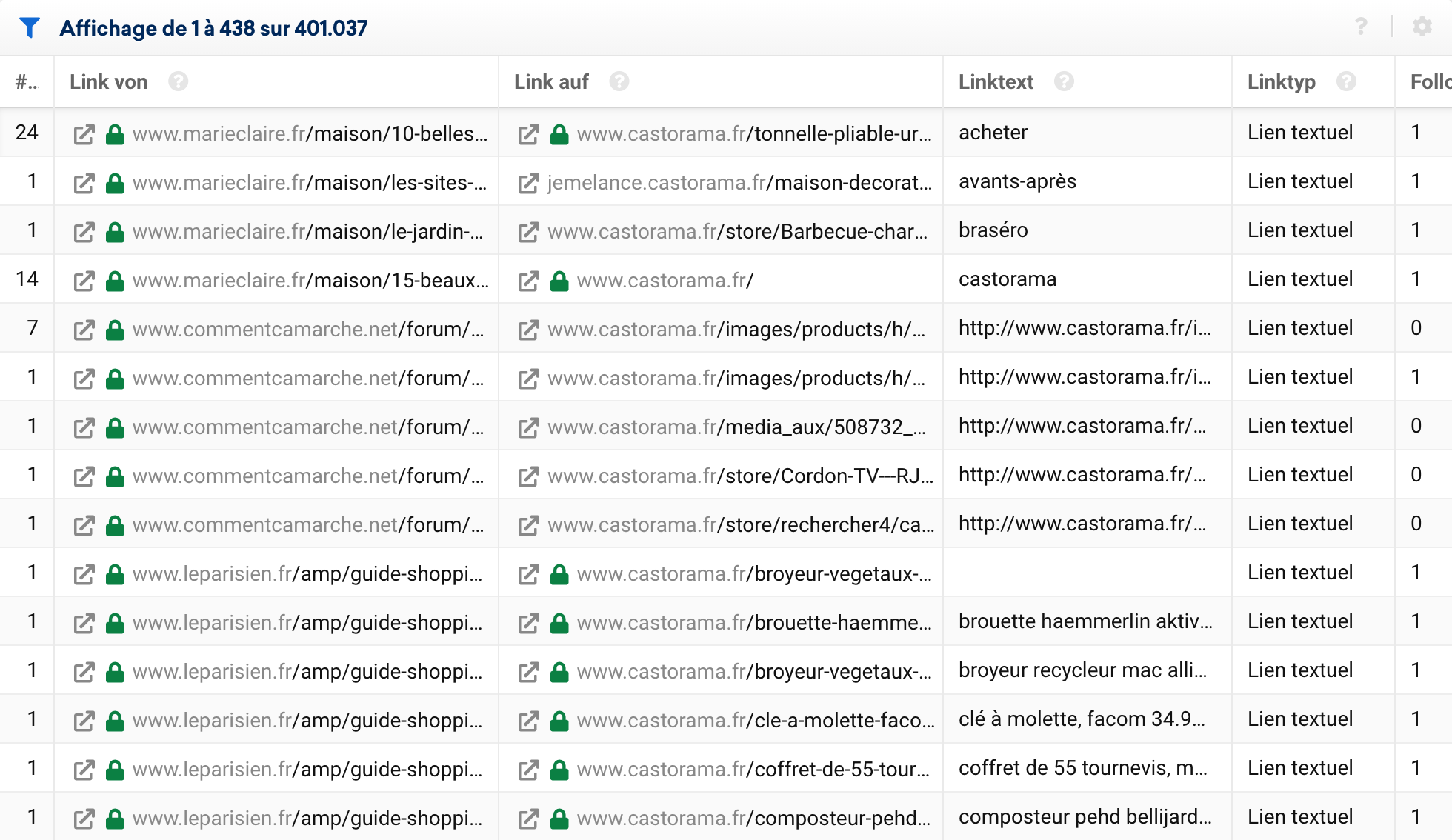Select 'broyeur recycleur mac alli...' link text
Image resolution: width=1452 pixels, height=840 pixels.
[x=1082, y=670]
